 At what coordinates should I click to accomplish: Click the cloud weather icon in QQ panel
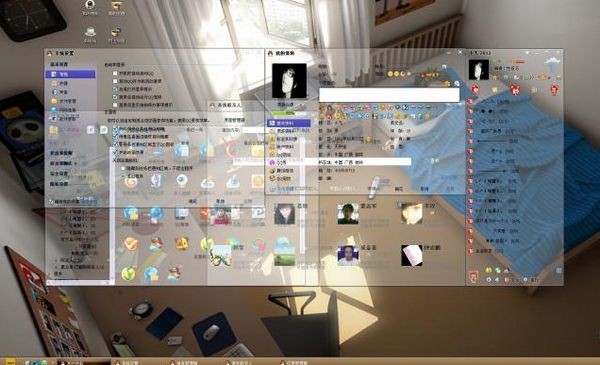(x=551, y=62)
